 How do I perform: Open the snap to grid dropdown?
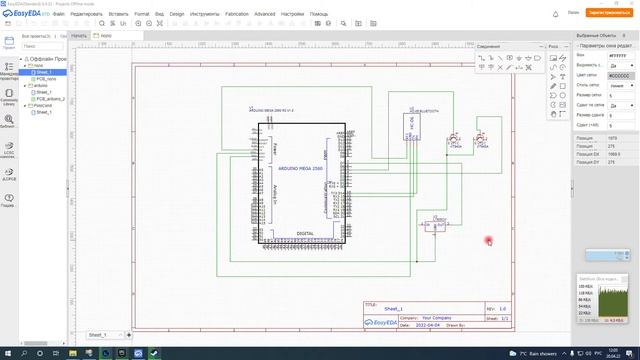(621, 105)
